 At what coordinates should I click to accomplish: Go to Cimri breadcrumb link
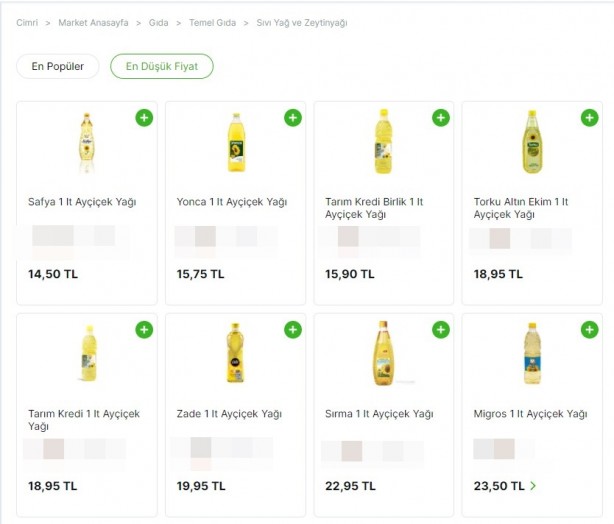click(x=27, y=23)
